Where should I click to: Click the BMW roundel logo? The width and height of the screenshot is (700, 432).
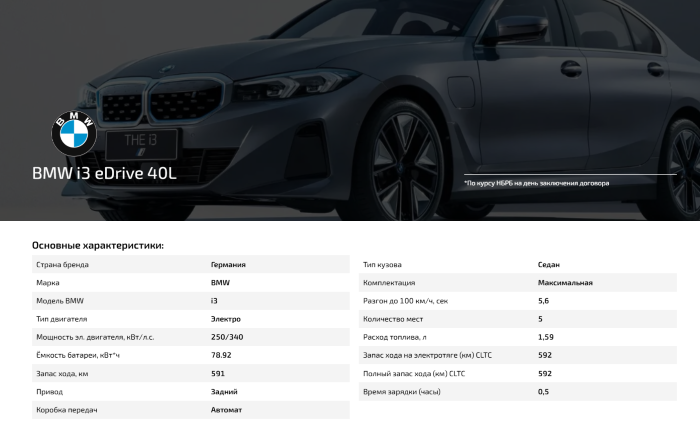point(74,133)
